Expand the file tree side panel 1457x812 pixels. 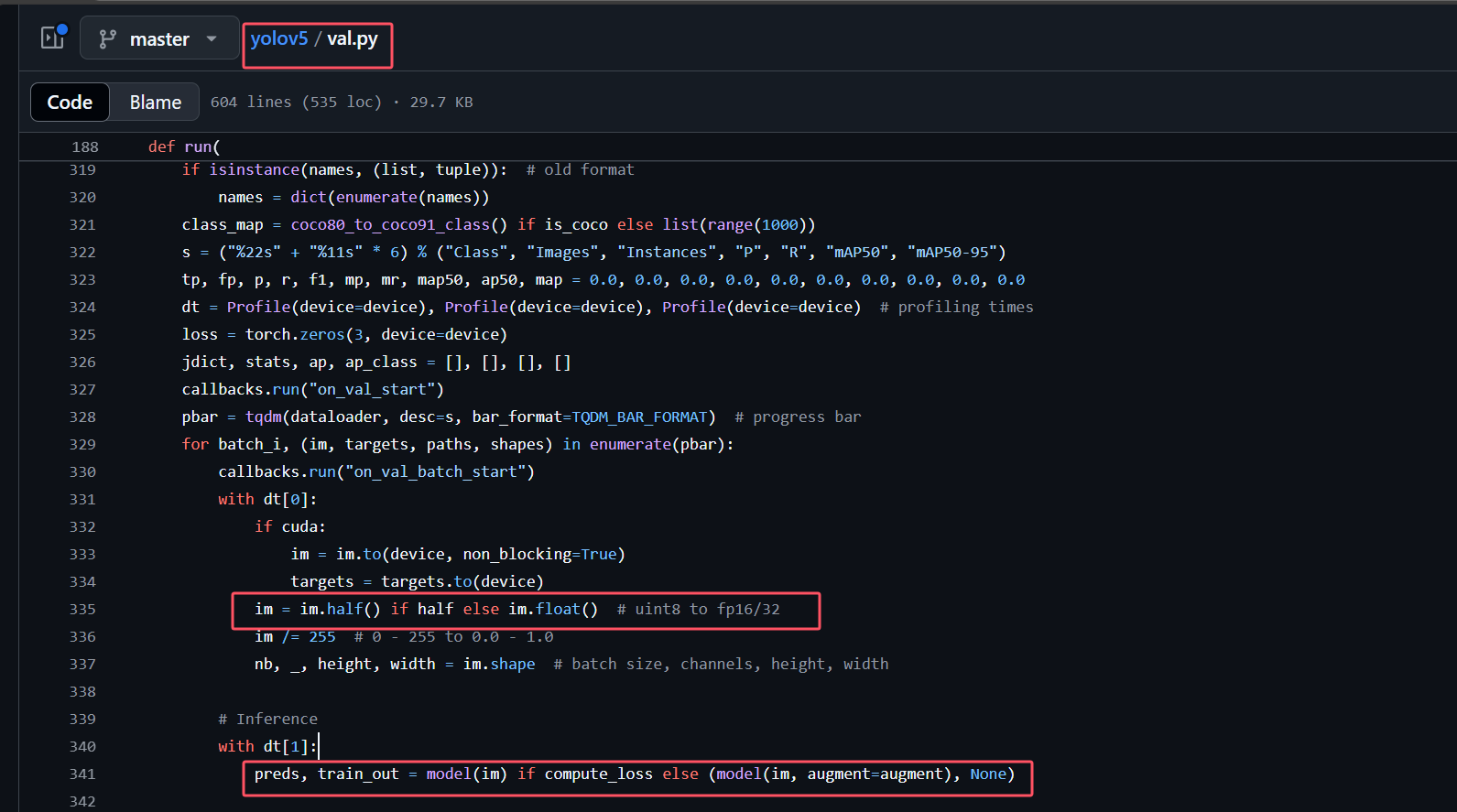pos(53,38)
